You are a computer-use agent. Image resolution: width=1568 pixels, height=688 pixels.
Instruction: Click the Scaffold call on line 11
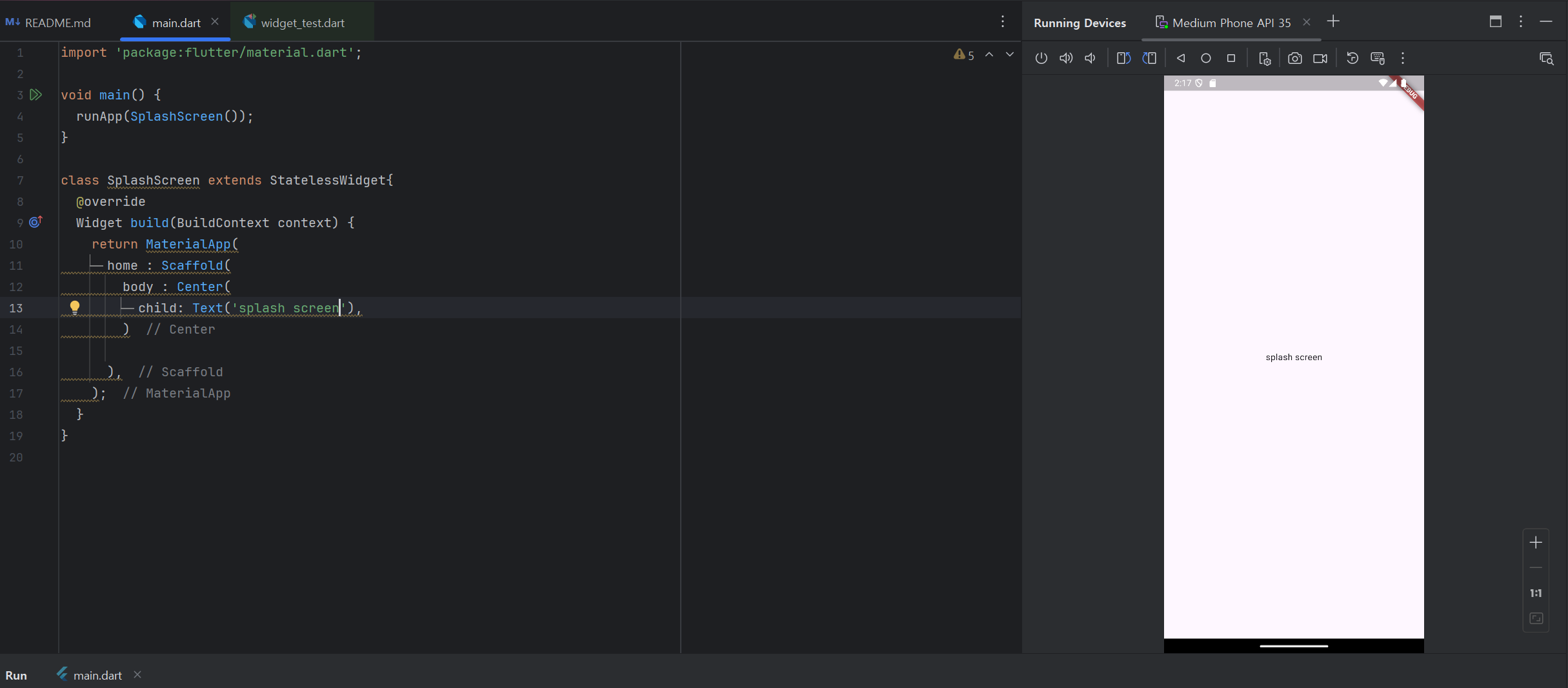192,265
